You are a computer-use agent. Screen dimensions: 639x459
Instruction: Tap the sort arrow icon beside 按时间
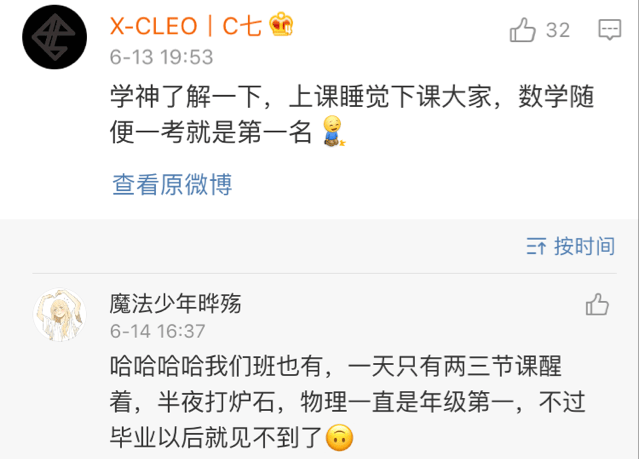(536, 246)
